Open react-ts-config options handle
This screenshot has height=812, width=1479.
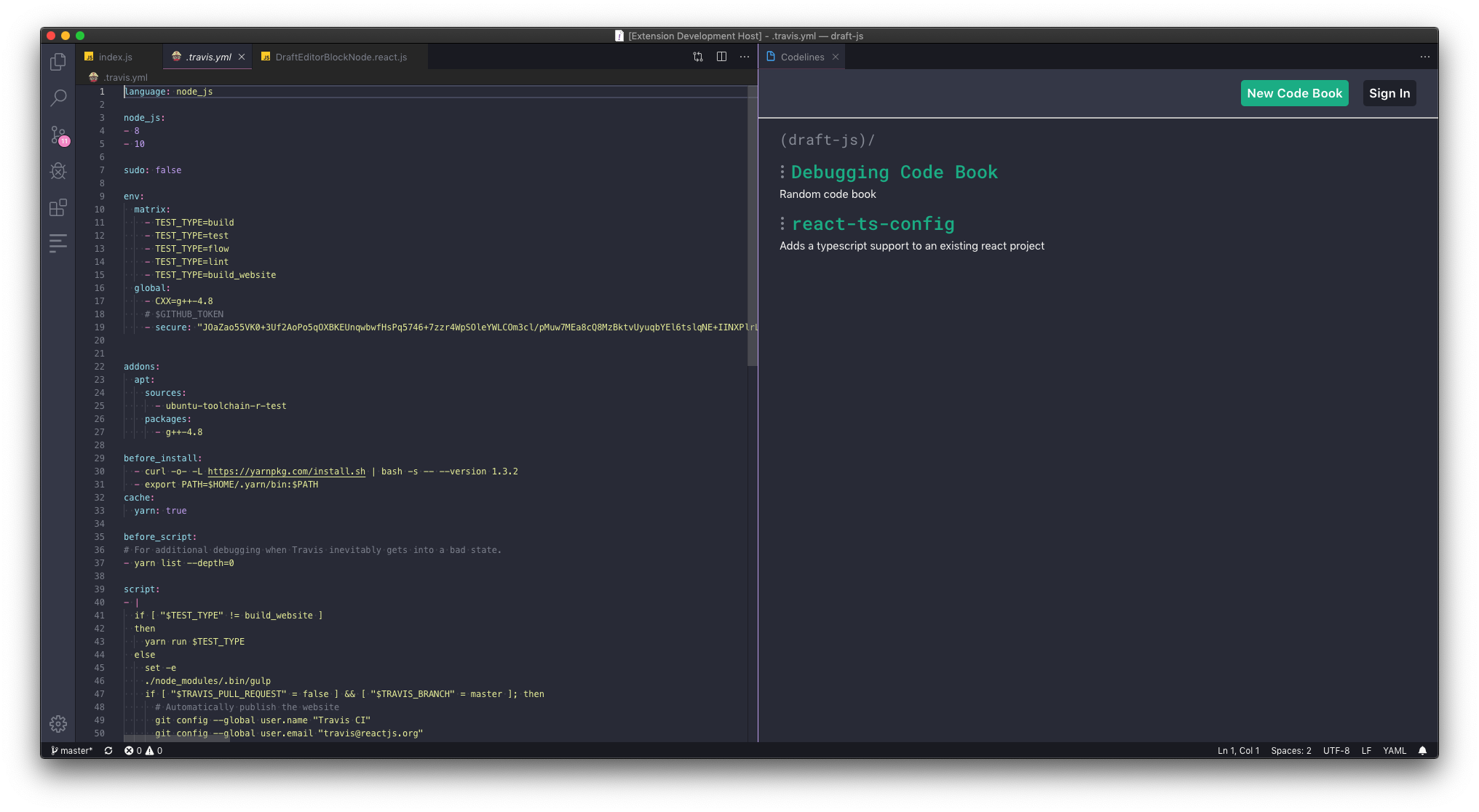782,223
